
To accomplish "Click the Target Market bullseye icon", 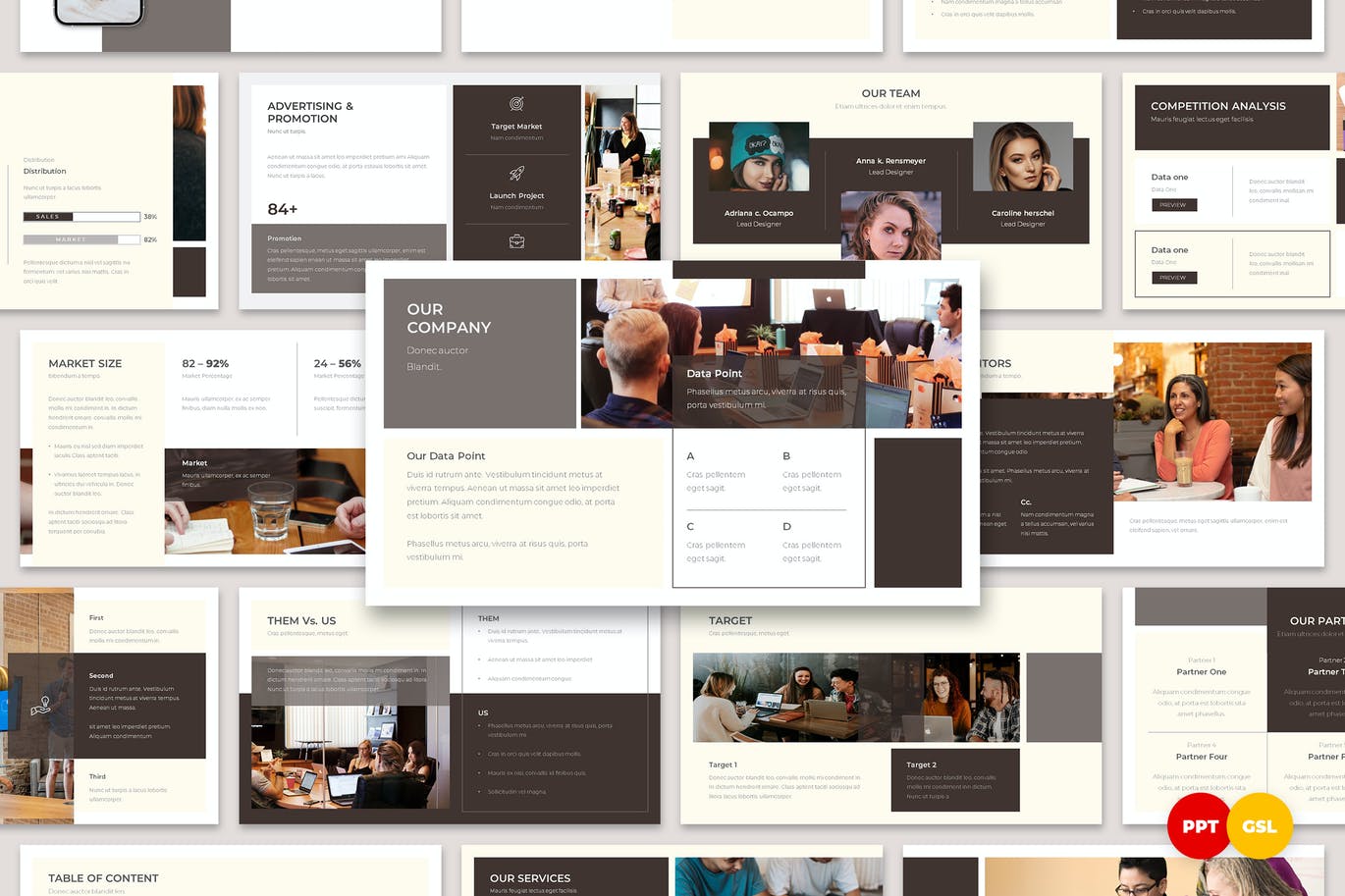I will click(516, 104).
